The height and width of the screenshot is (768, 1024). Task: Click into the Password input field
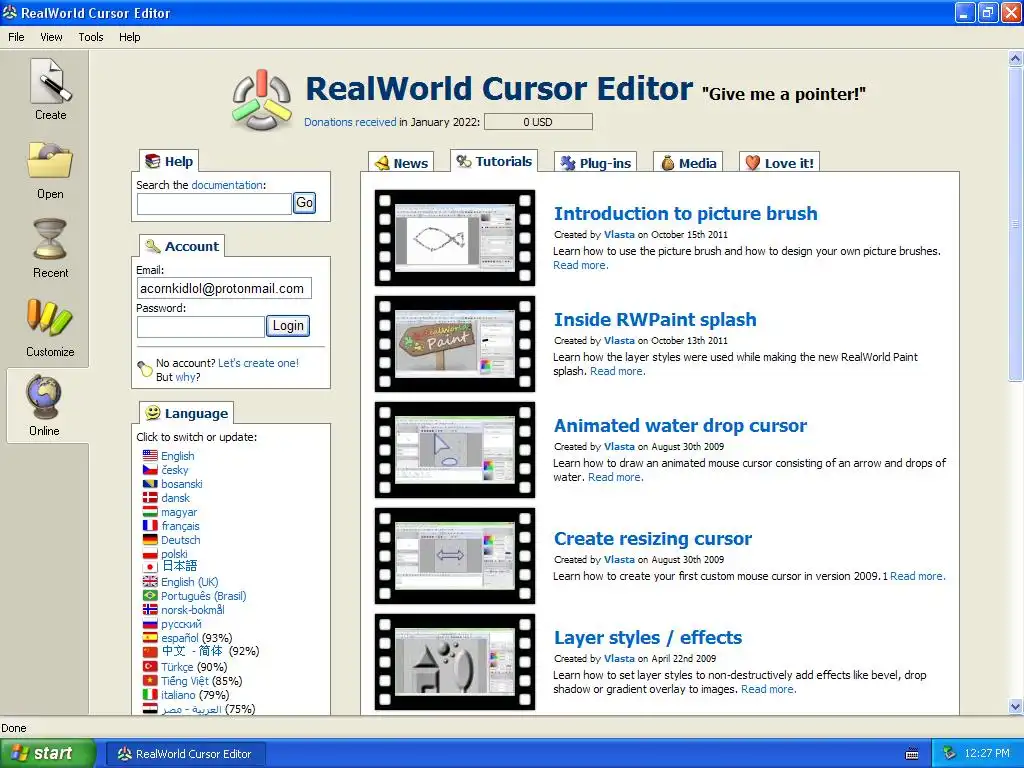coord(200,327)
